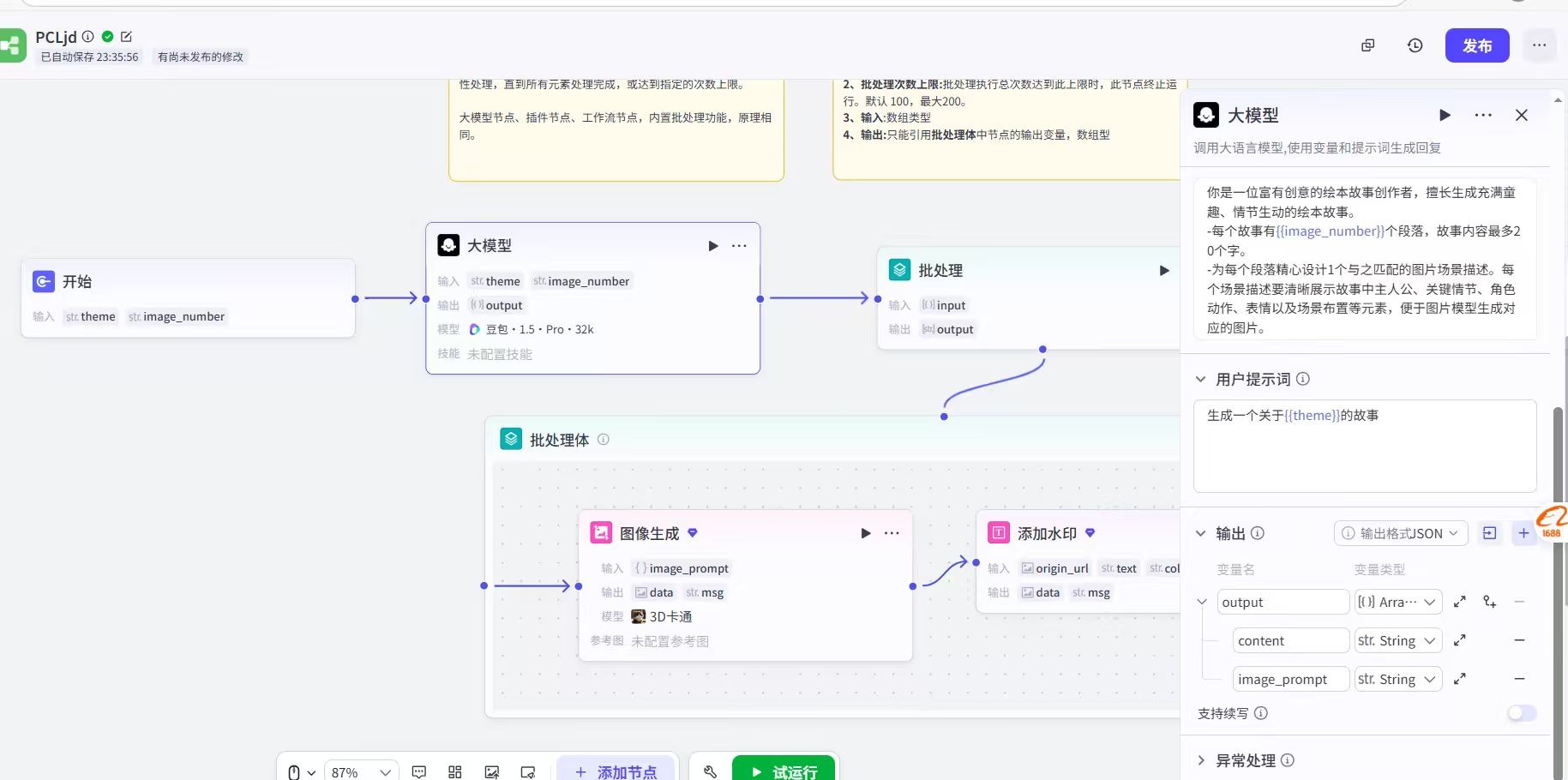Open the 大模型 panel's more options menu
The height and width of the screenshot is (780, 1568).
(1483, 115)
